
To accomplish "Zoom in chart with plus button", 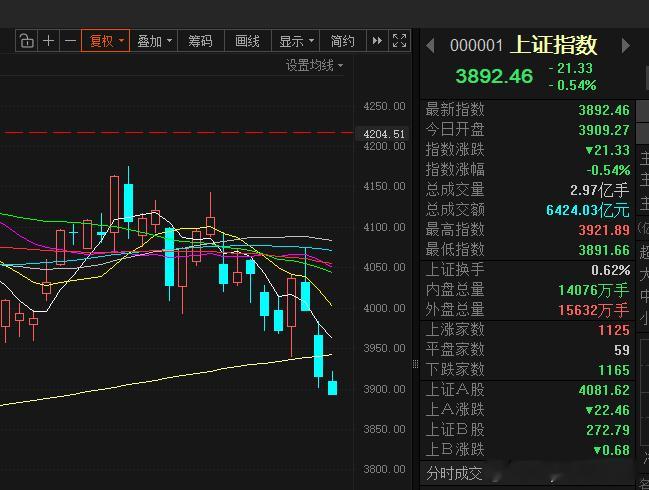I will tap(48, 41).
